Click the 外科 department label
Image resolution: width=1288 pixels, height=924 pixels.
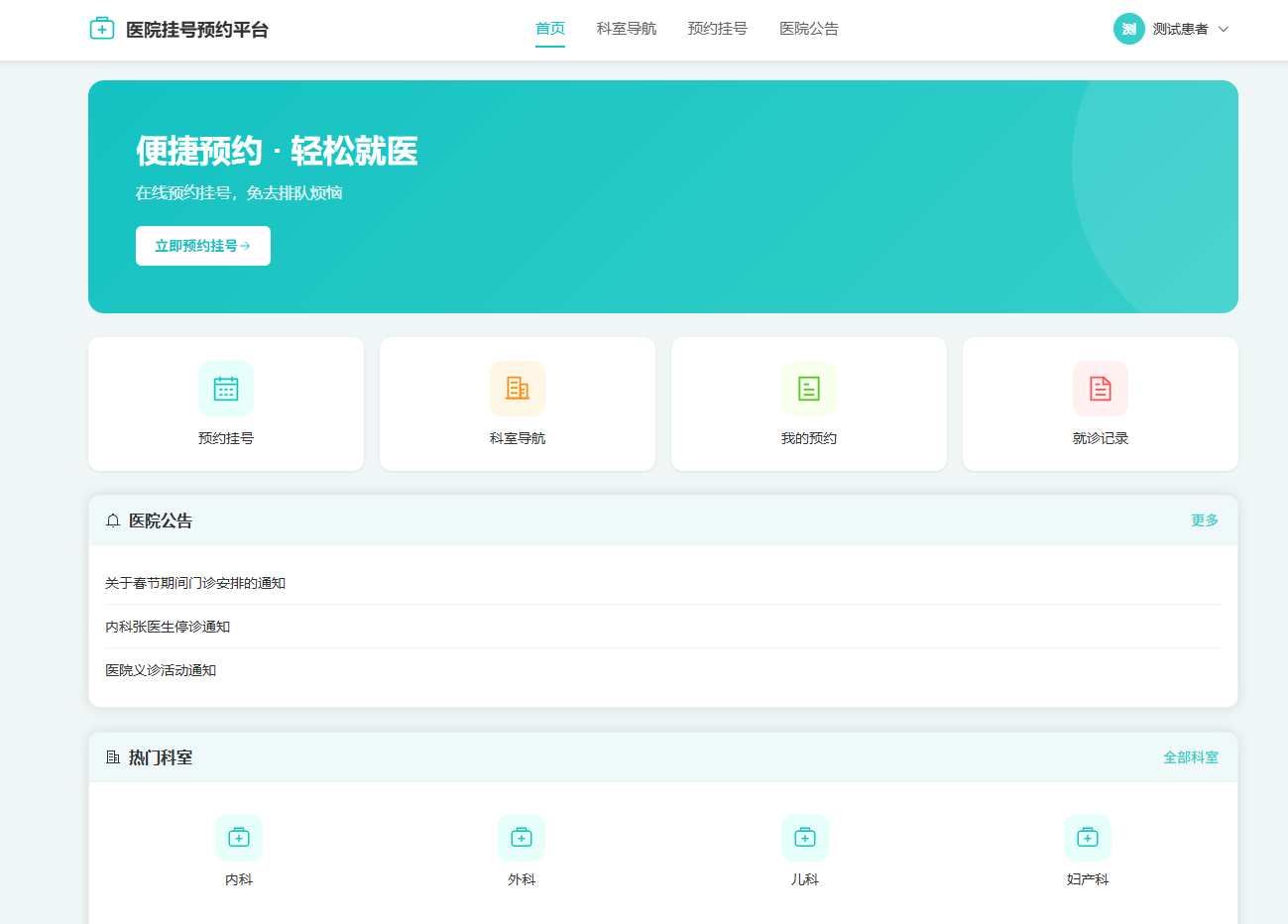click(x=522, y=879)
